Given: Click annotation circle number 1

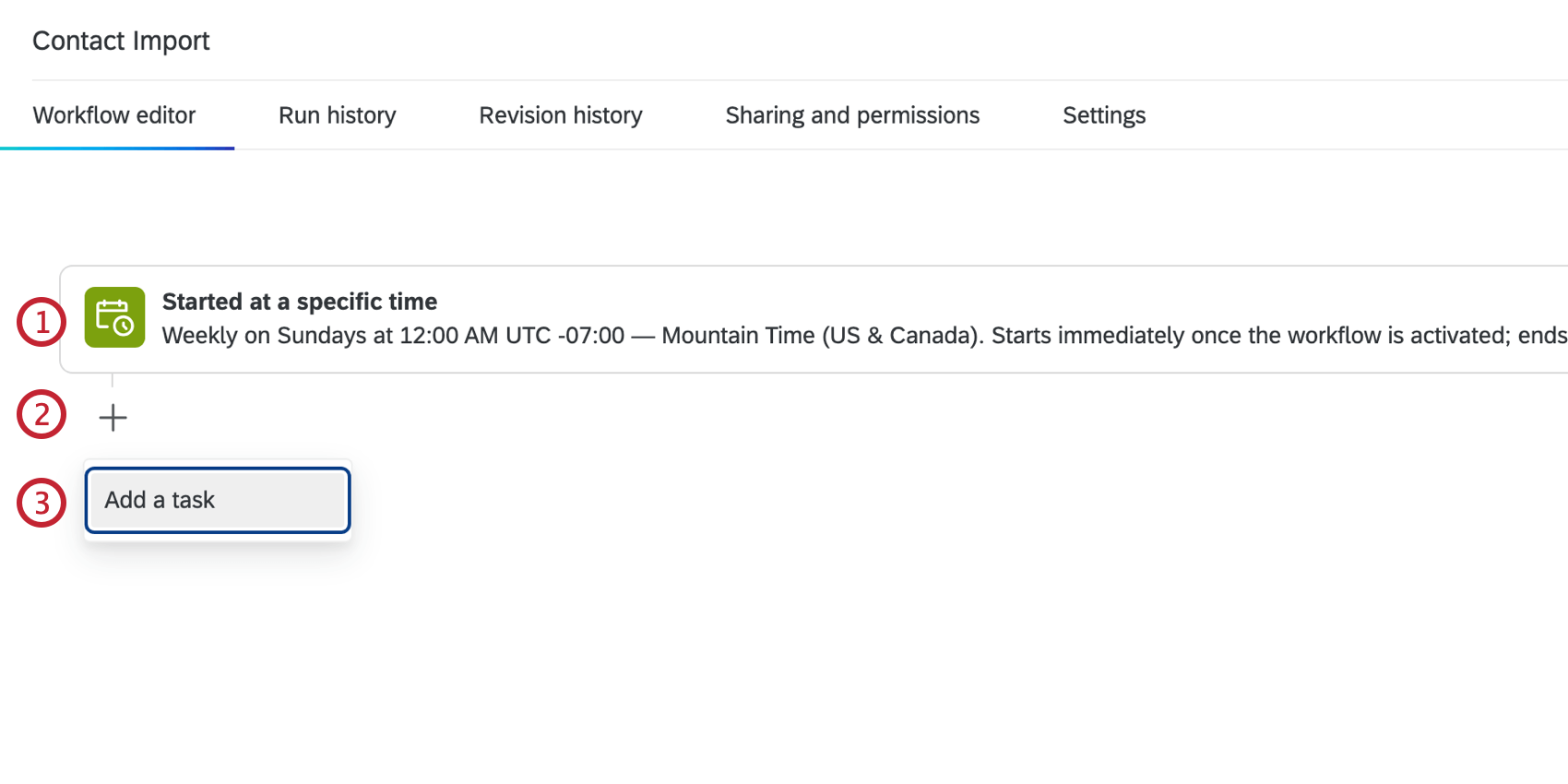Looking at the screenshot, I should tap(41, 321).
